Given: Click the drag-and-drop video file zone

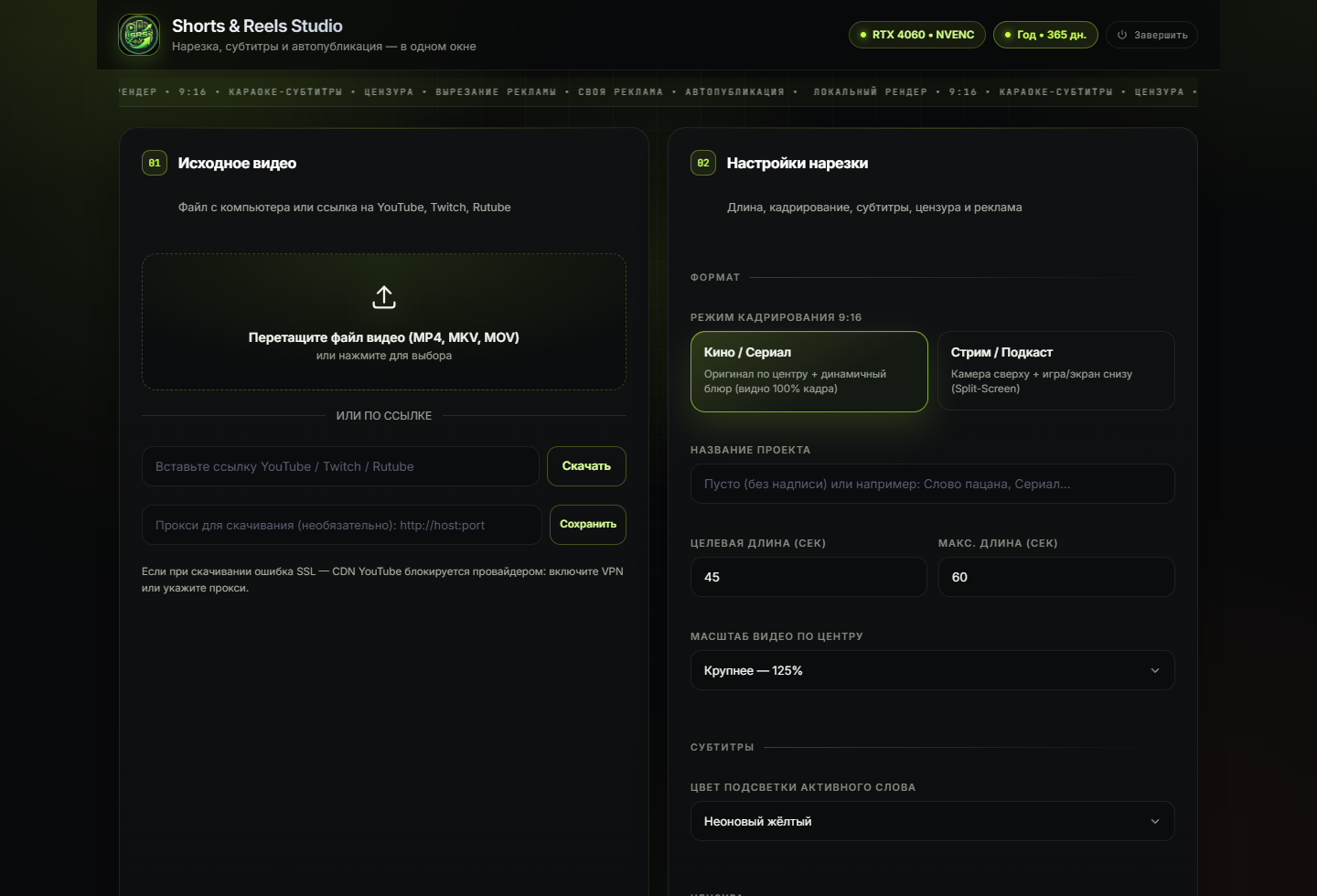Looking at the screenshot, I should [x=384, y=322].
